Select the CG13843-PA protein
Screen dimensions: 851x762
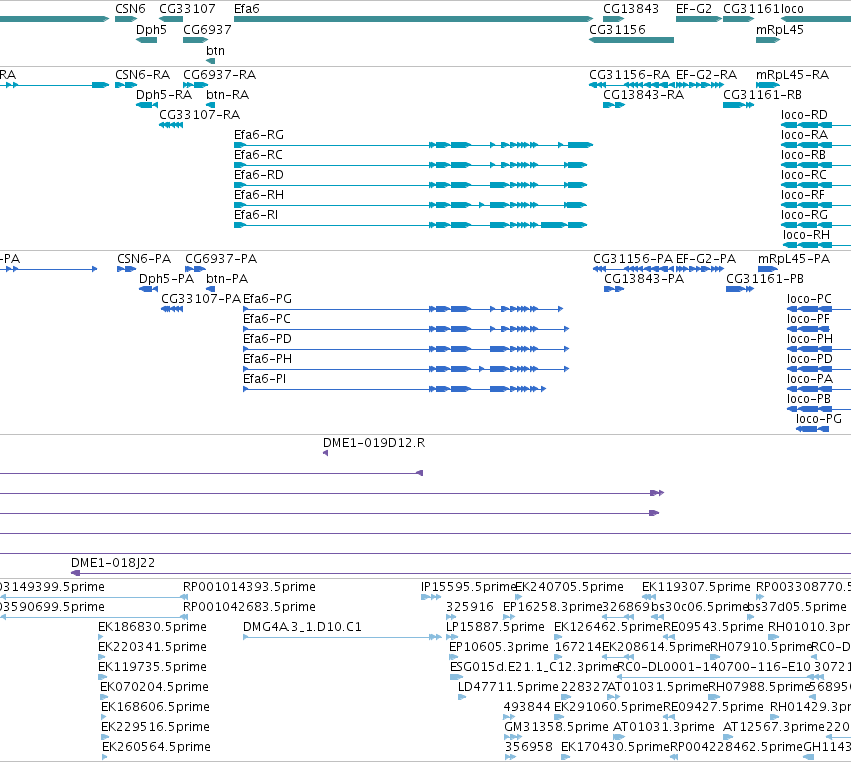[614, 289]
